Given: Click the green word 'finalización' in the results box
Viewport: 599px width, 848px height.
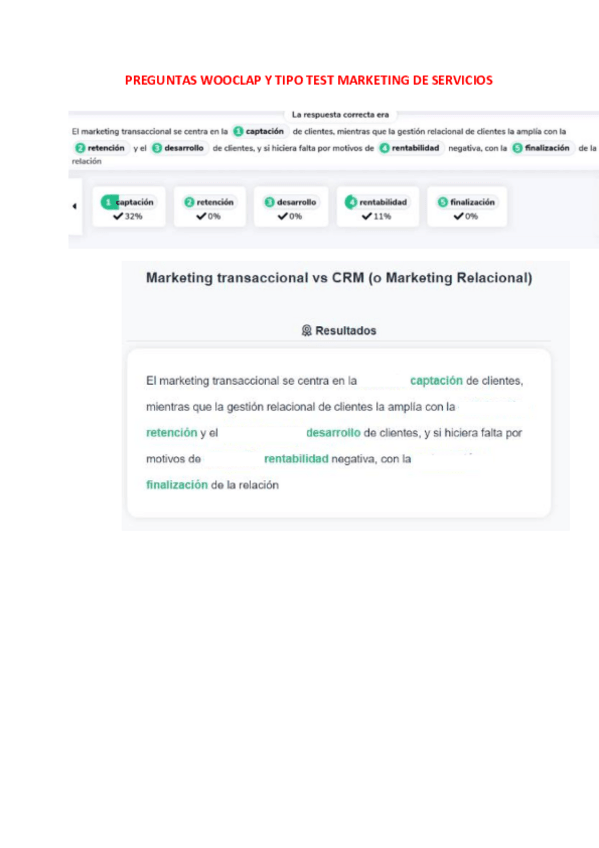Looking at the screenshot, I should click(x=177, y=485).
